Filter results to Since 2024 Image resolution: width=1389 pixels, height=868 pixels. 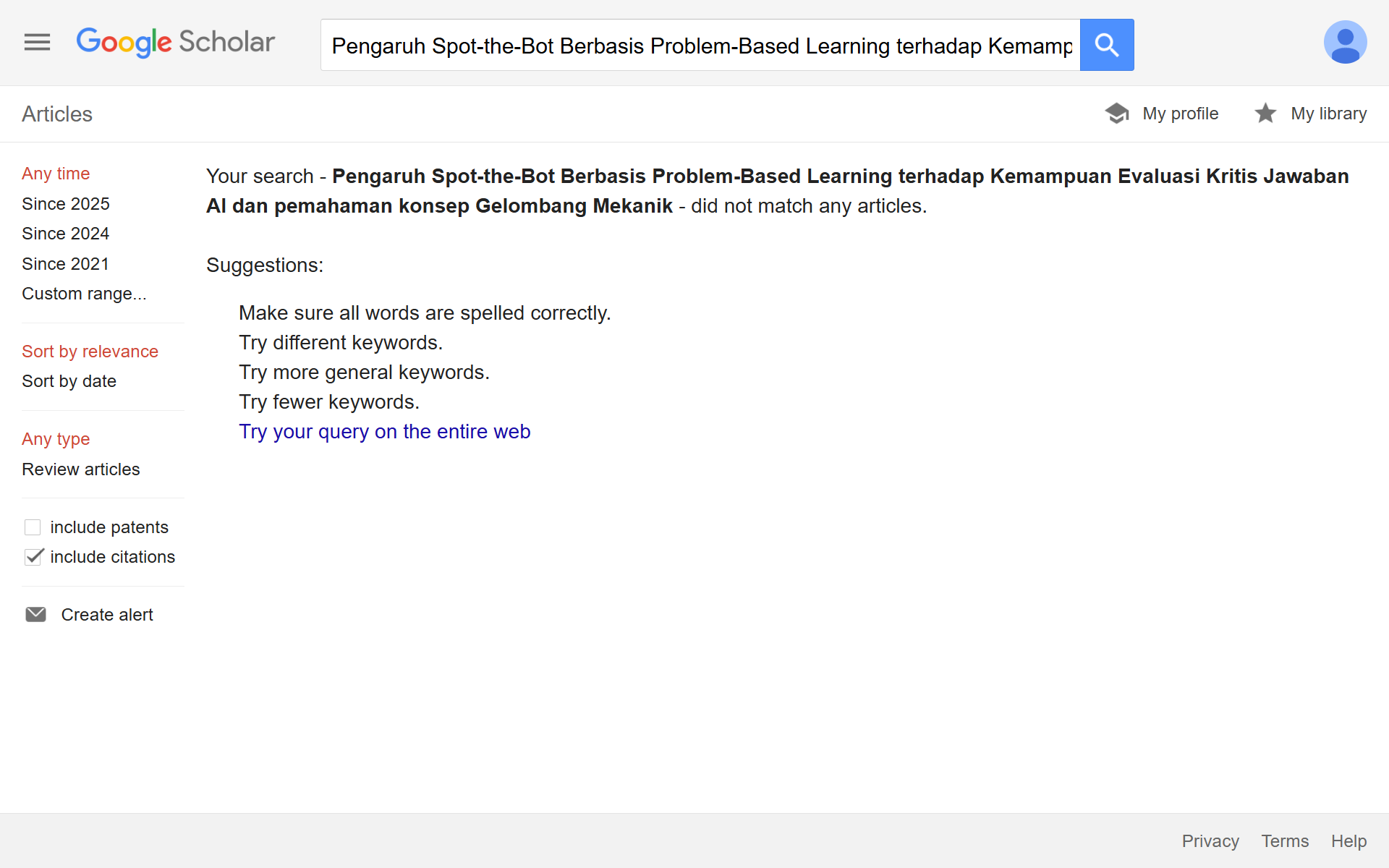[x=66, y=234]
